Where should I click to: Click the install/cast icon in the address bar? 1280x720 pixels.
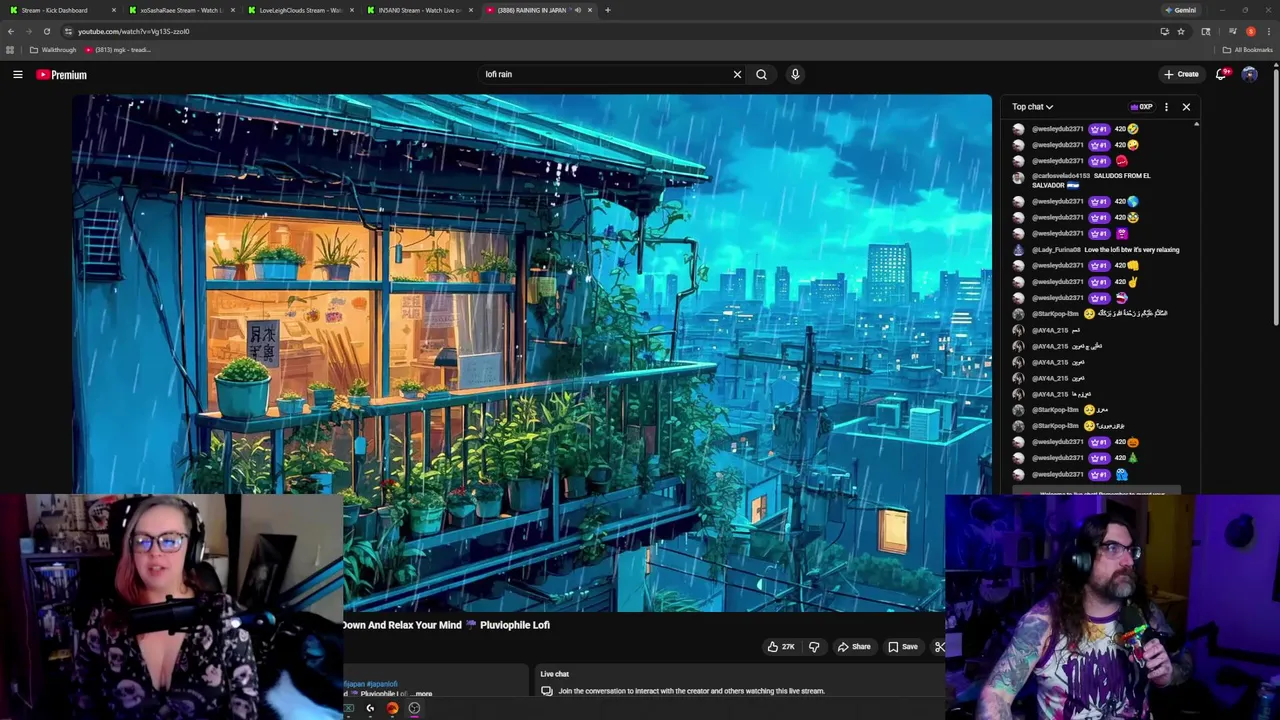[1164, 31]
